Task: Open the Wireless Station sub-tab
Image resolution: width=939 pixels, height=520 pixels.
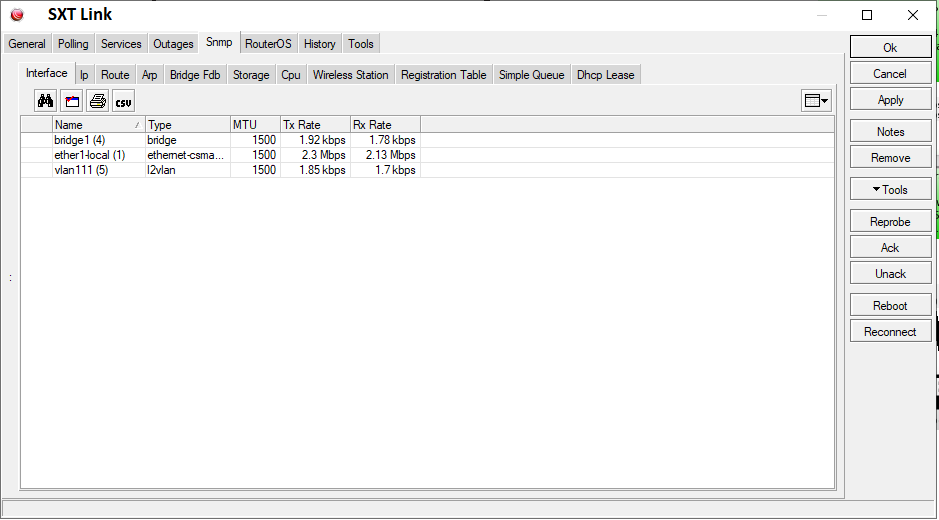Action: click(x=350, y=75)
